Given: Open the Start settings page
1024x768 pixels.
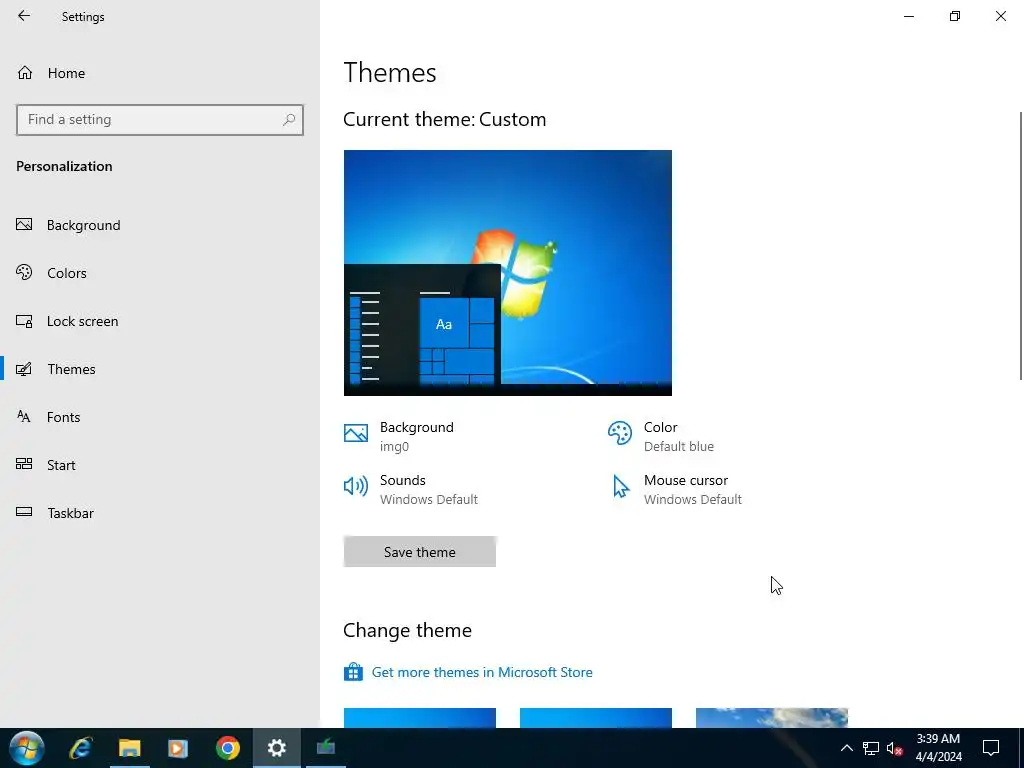Looking at the screenshot, I should [160, 465].
